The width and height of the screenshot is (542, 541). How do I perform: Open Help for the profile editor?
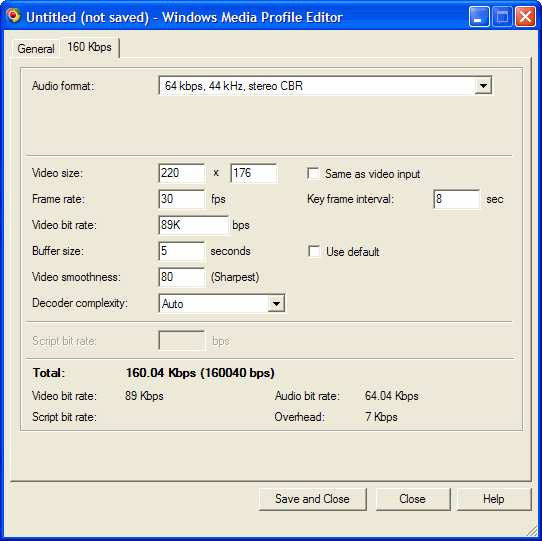(x=494, y=499)
